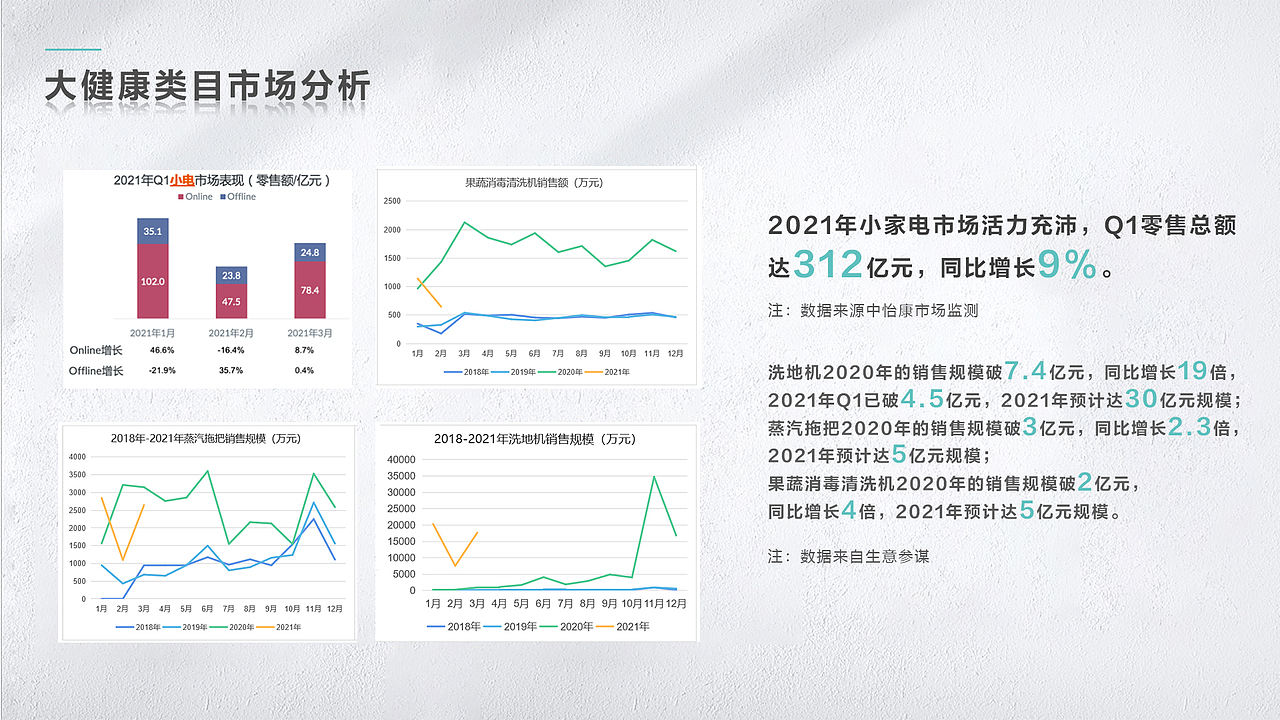
Task: Select the 0.4% offline growth value
Action: click(x=304, y=371)
